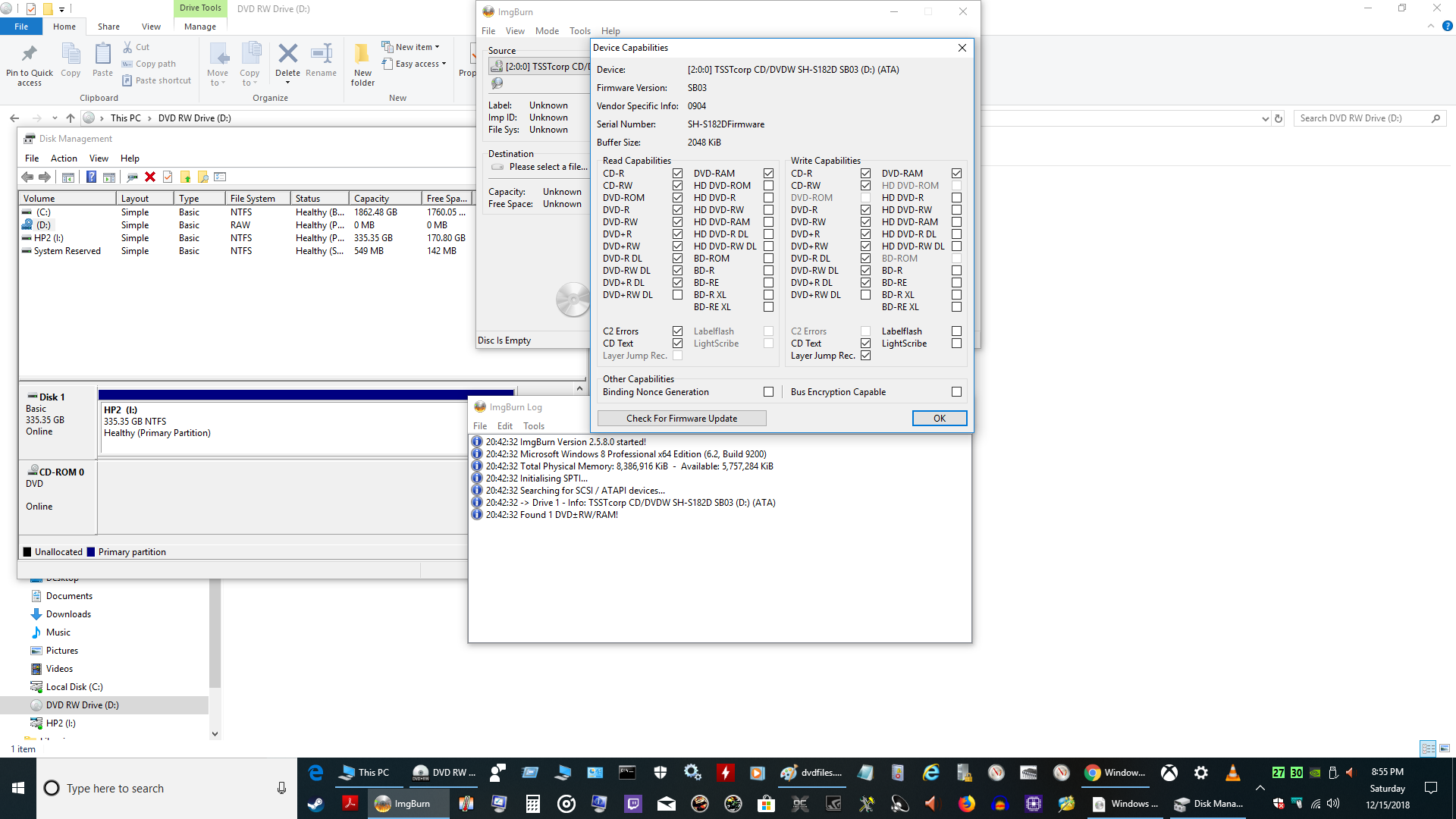Click the Status column header in Disk Management
The width and height of the screenshot is (1456, 819).
[x=319, y=199]
